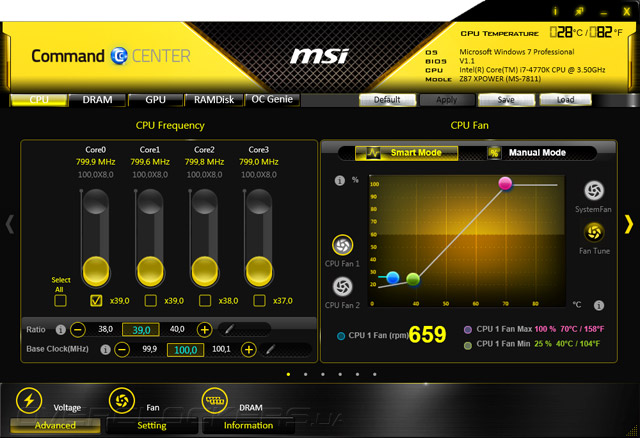
Task: Click the Ratio info icon
Action: [60, 329]
